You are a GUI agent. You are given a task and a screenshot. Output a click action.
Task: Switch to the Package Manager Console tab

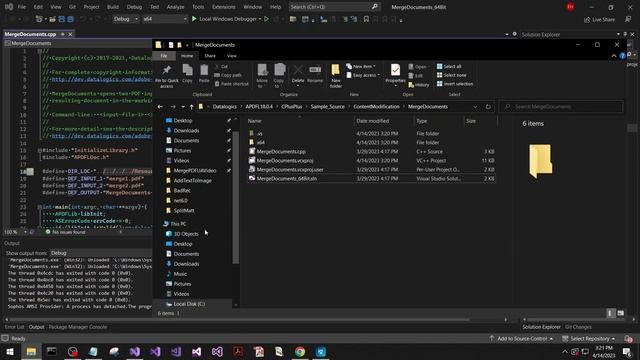pos(78,327)
